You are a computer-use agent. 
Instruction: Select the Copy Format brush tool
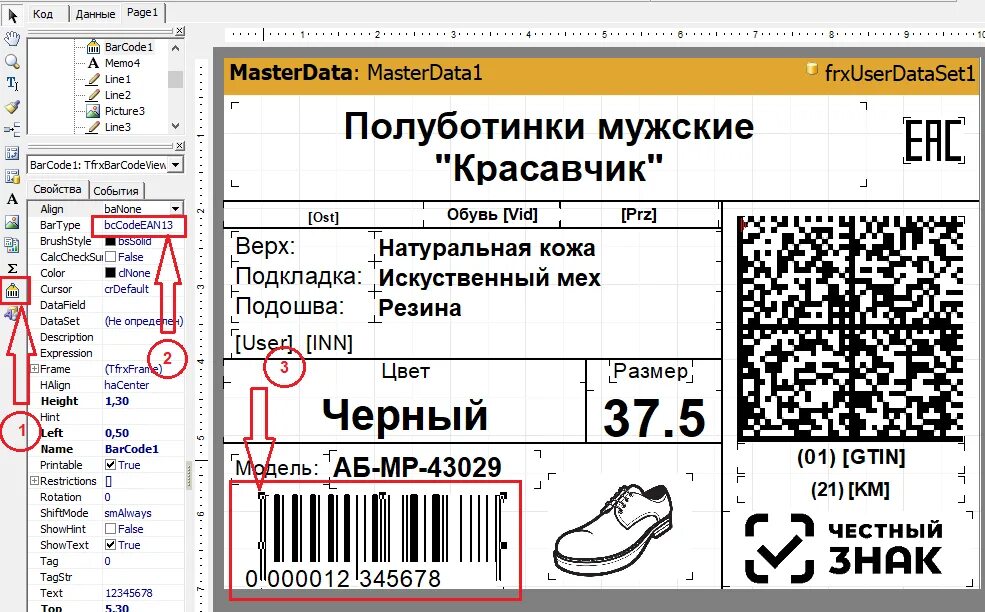tap(13, 106)
